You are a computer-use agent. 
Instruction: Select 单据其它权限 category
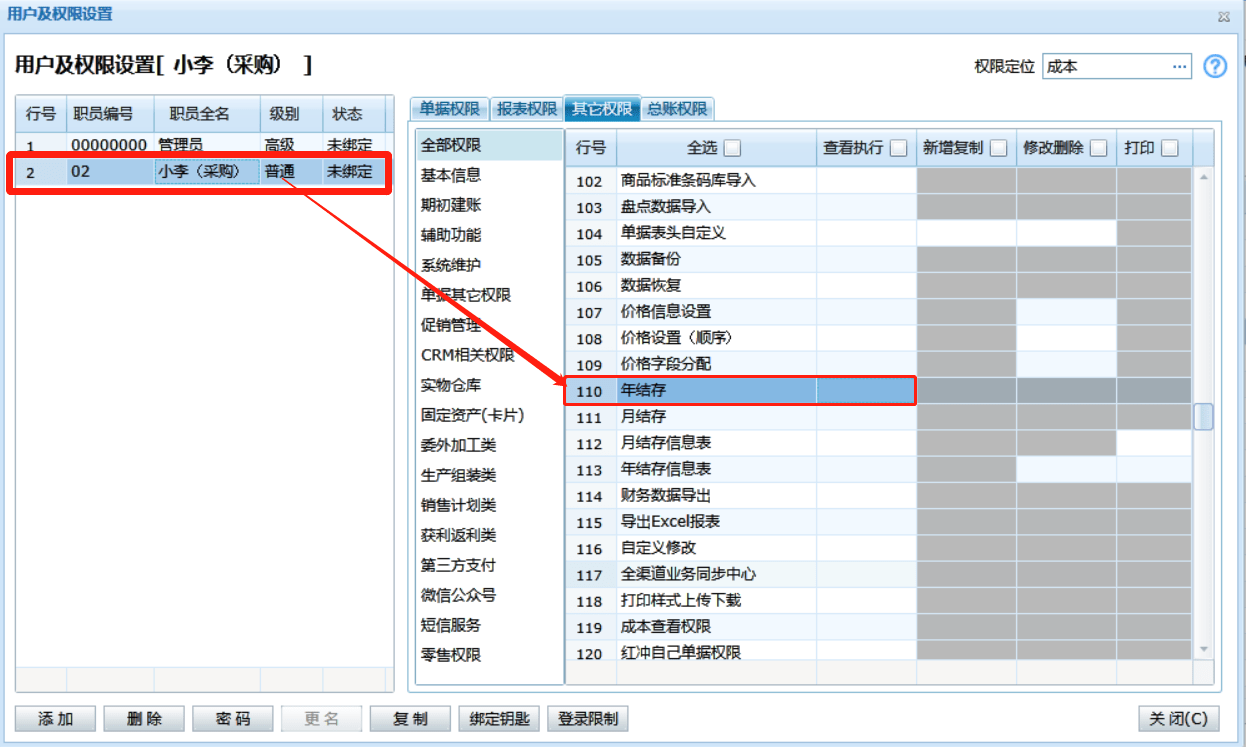point(490,295)
